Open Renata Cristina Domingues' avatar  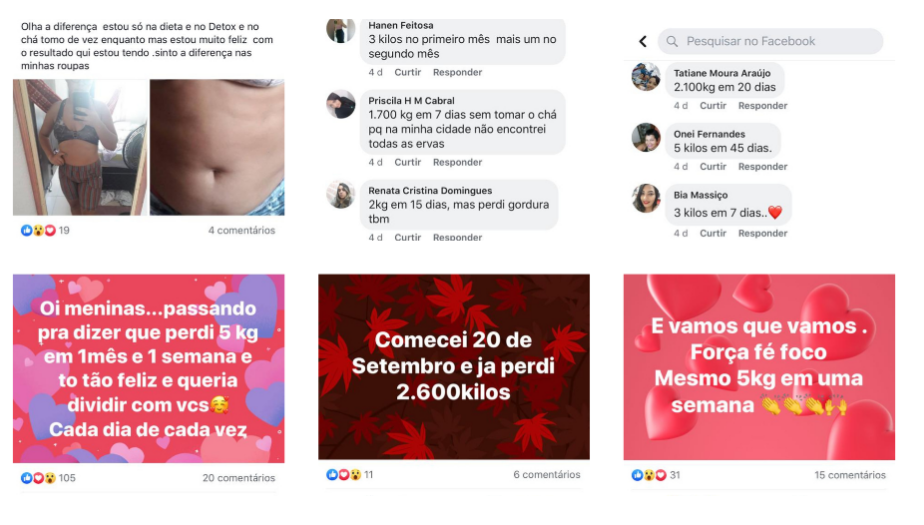click(341, 194)
